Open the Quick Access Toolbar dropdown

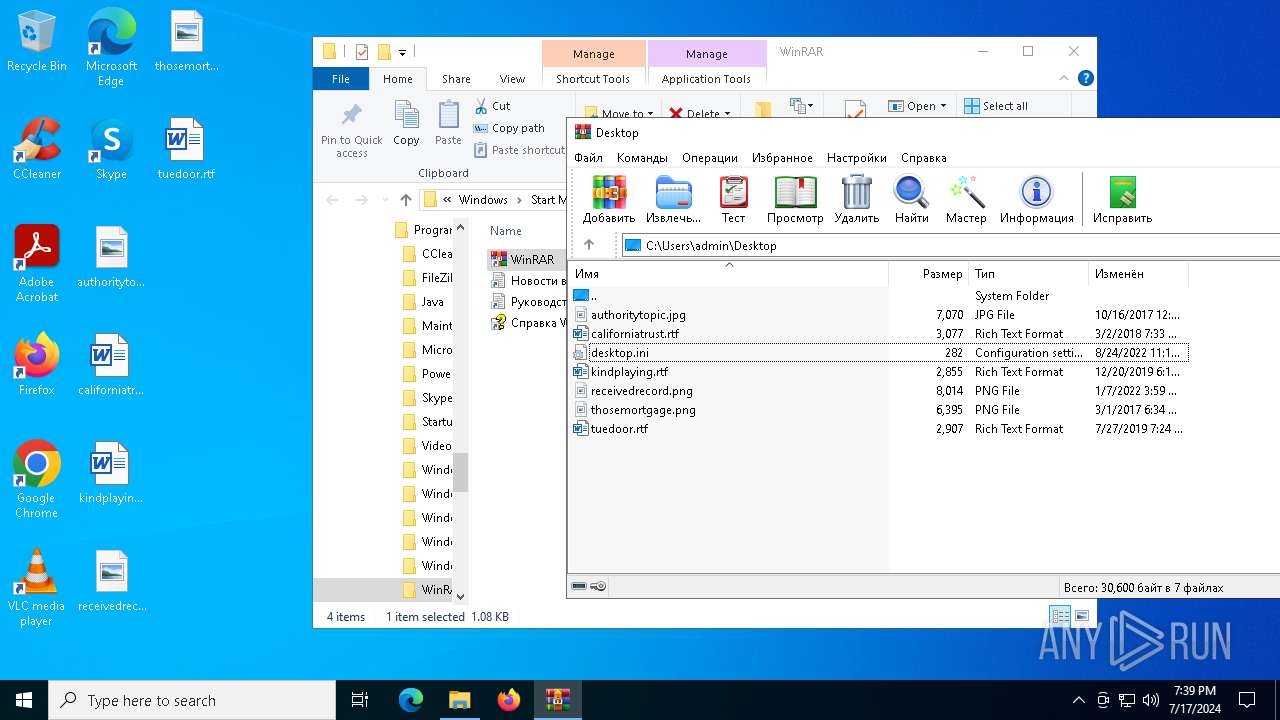[x=402, y=52]
